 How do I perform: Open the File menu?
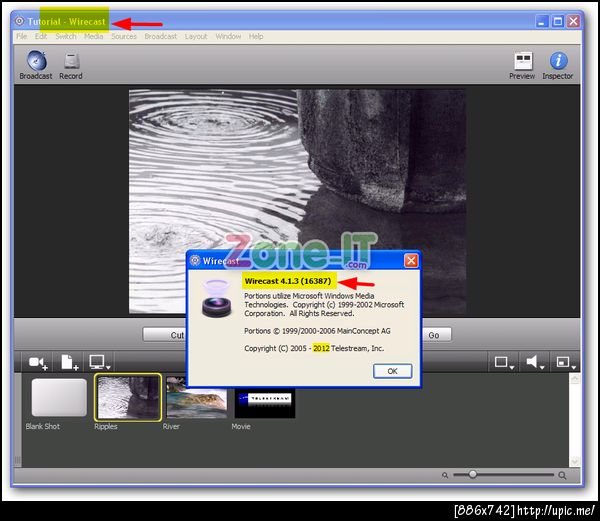(21, 36)
